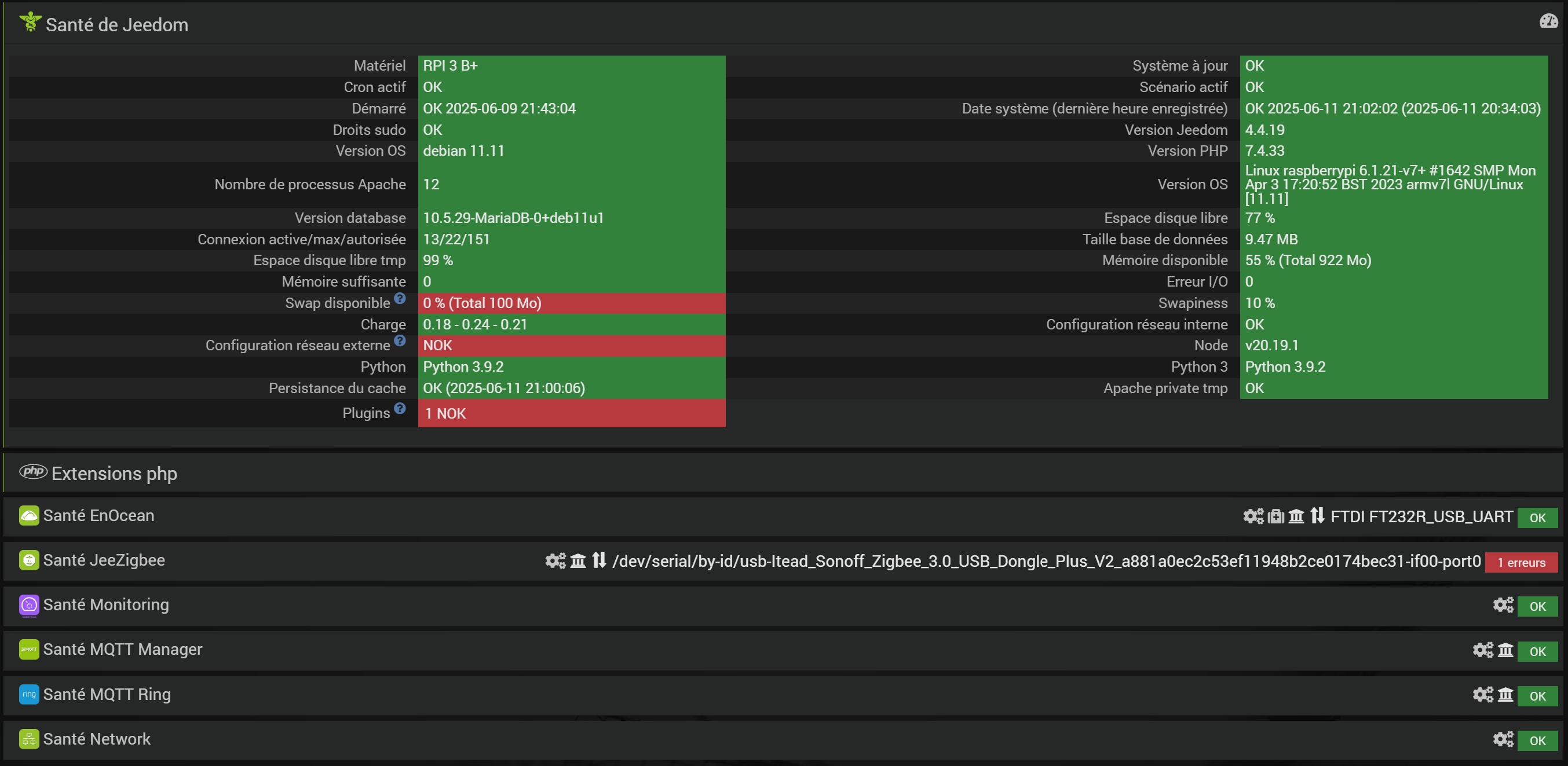Screen dimensions: 1568x766
Task: Click the JeeZigbee up-down arrows icon
Action: pyautogui.click(x=599, y=560)
